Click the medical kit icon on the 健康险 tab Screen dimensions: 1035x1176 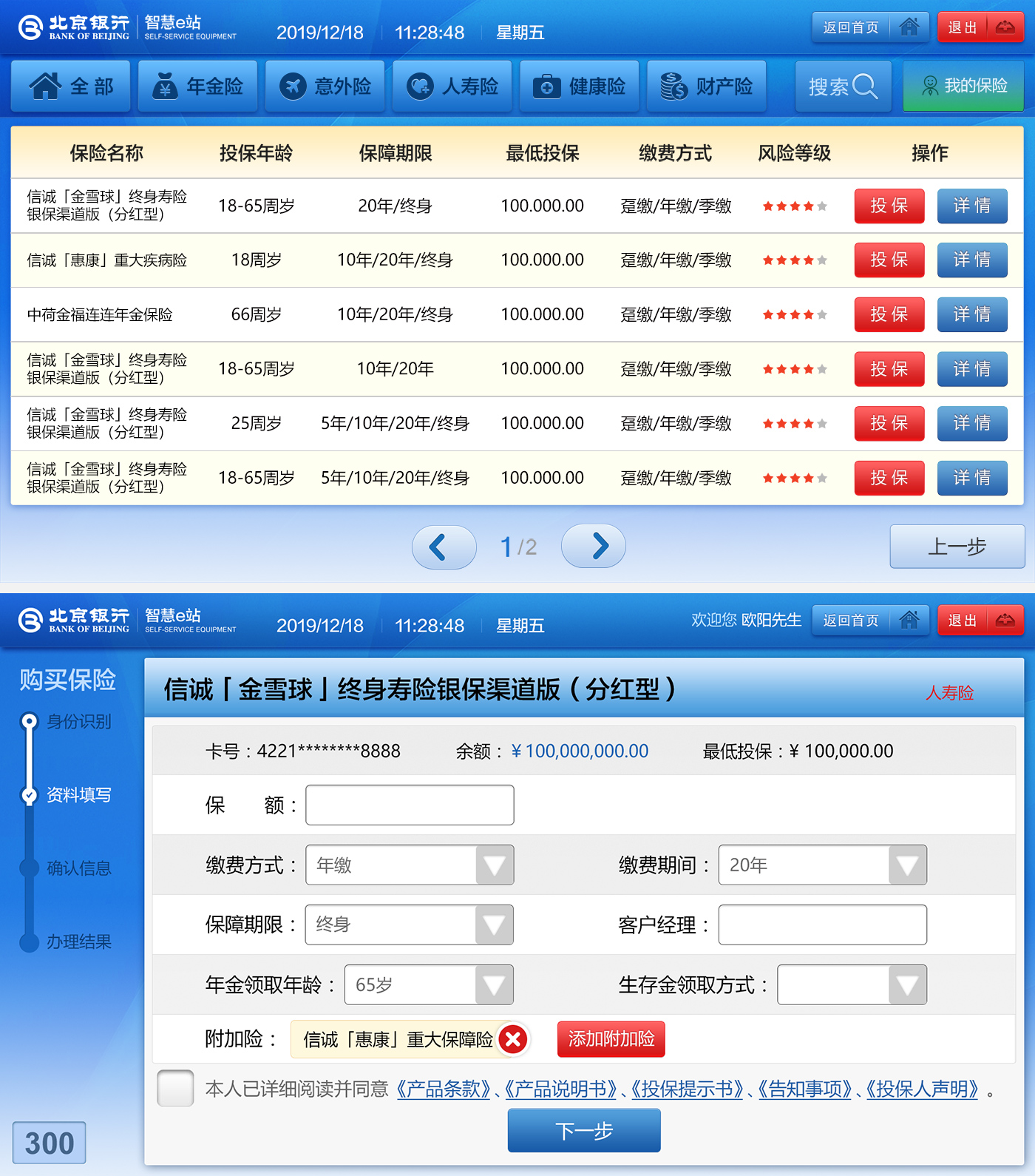(547, 86)
